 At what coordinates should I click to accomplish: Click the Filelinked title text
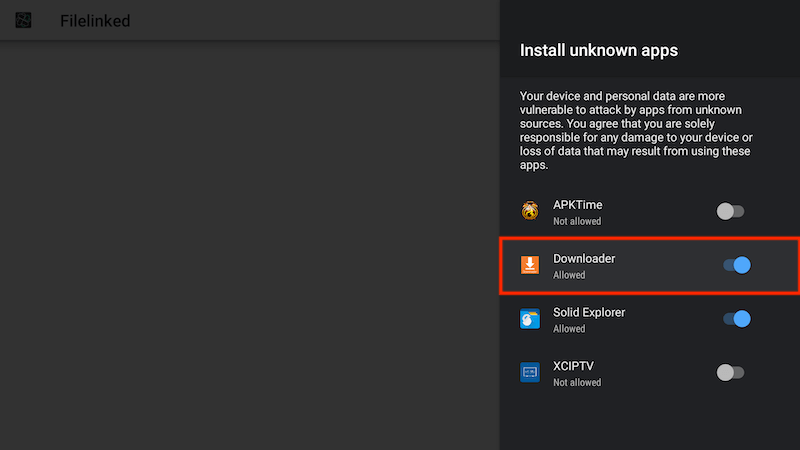[x=95, y=21]
